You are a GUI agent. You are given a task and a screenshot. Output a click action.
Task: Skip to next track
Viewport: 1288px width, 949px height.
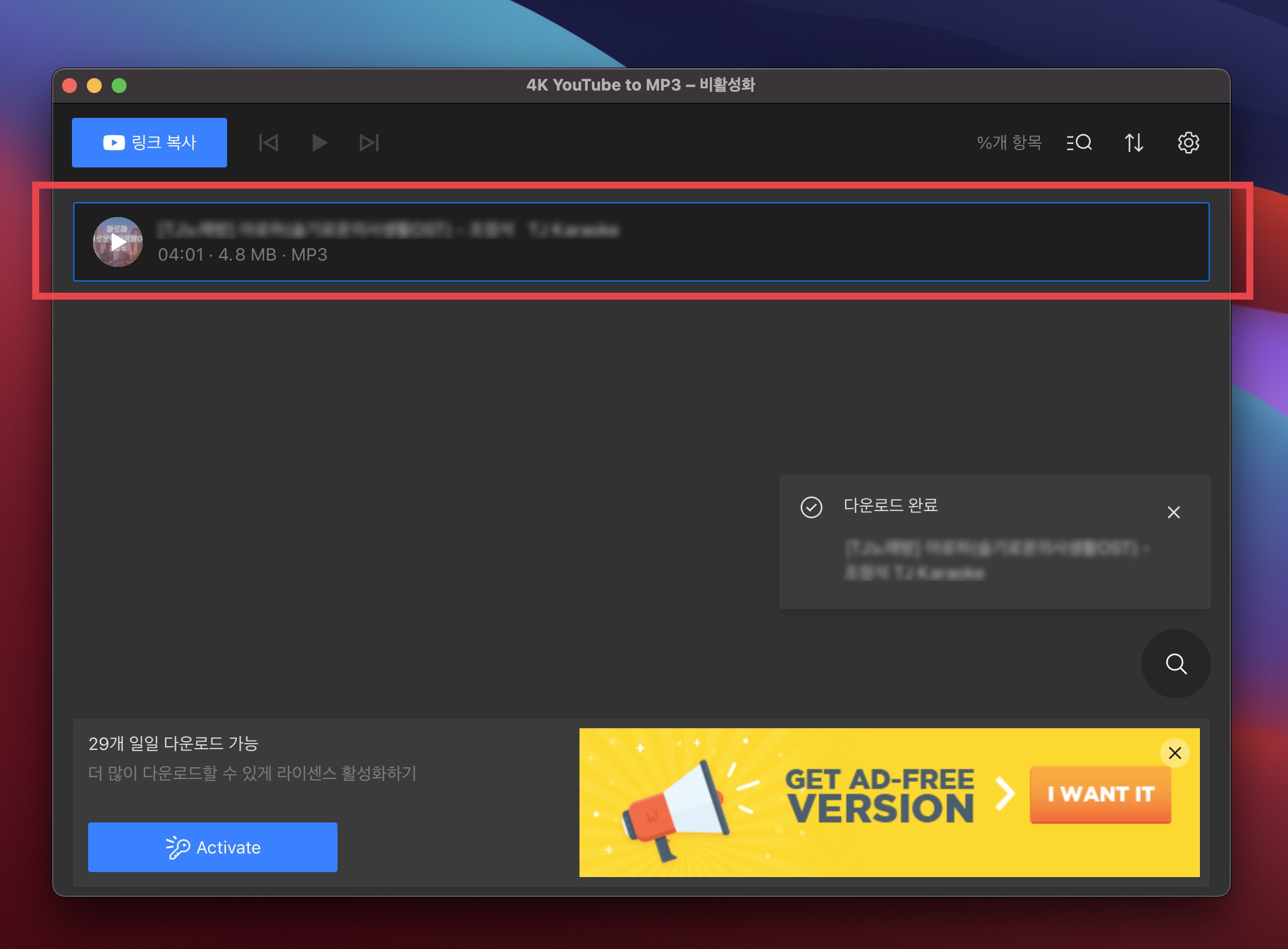pyautogui.click(x=369, y=143)
